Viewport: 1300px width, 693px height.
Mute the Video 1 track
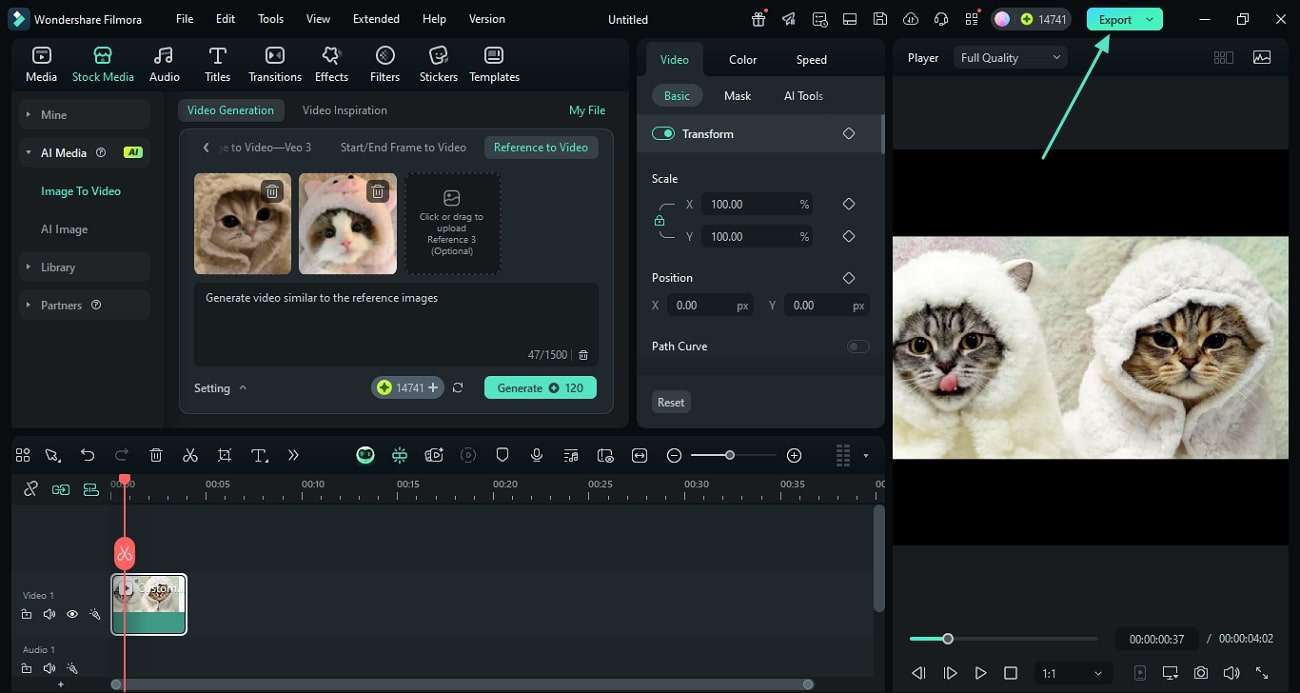click(49, 614)
